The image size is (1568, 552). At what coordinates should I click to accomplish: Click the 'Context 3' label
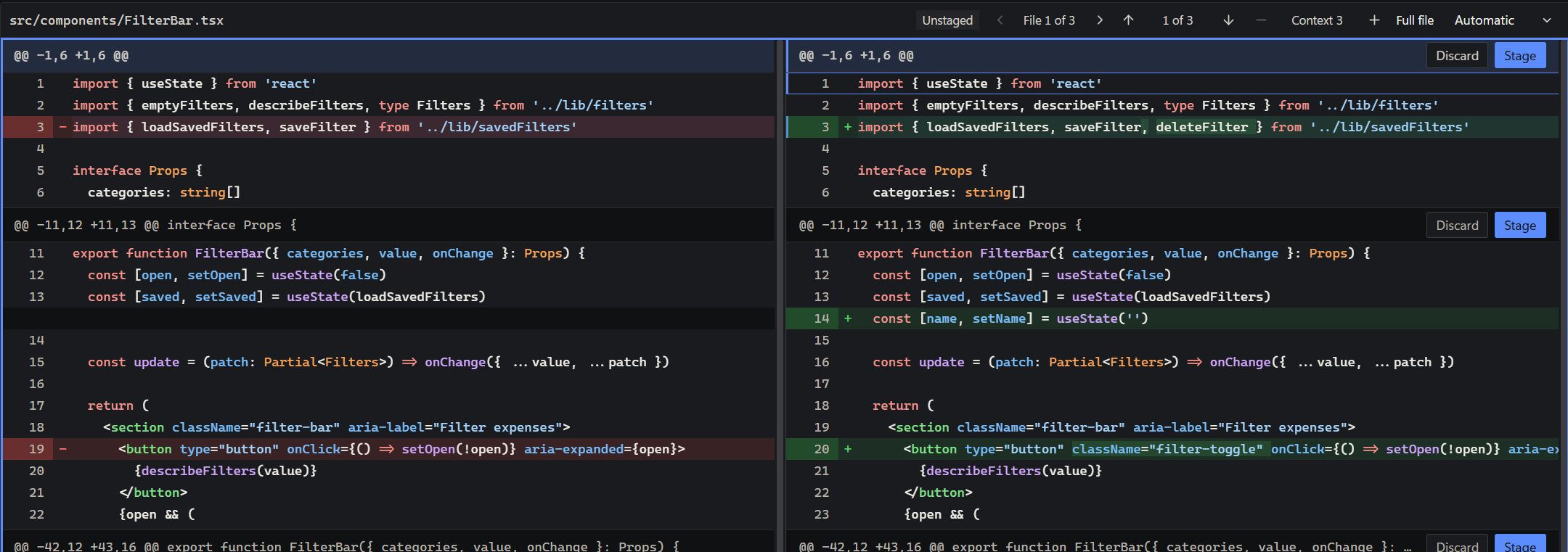pos(1317,20)
